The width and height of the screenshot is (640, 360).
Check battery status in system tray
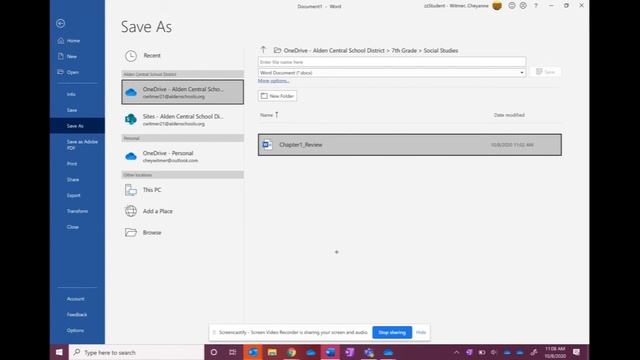coord(482,352)
